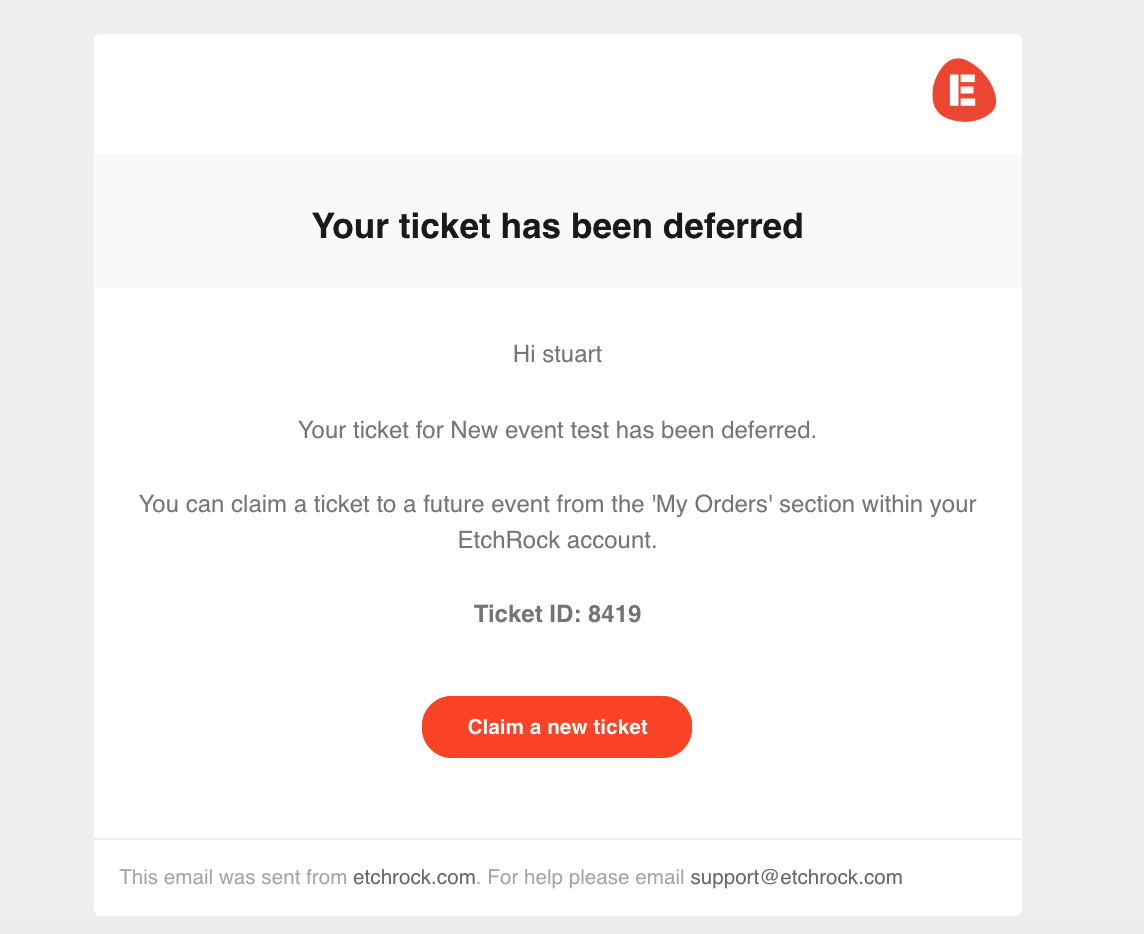The width and height of the screenshot is (1144, 934).
Task: Click the 'Your ticket has been deferred' heading
Action: (557, 226)
